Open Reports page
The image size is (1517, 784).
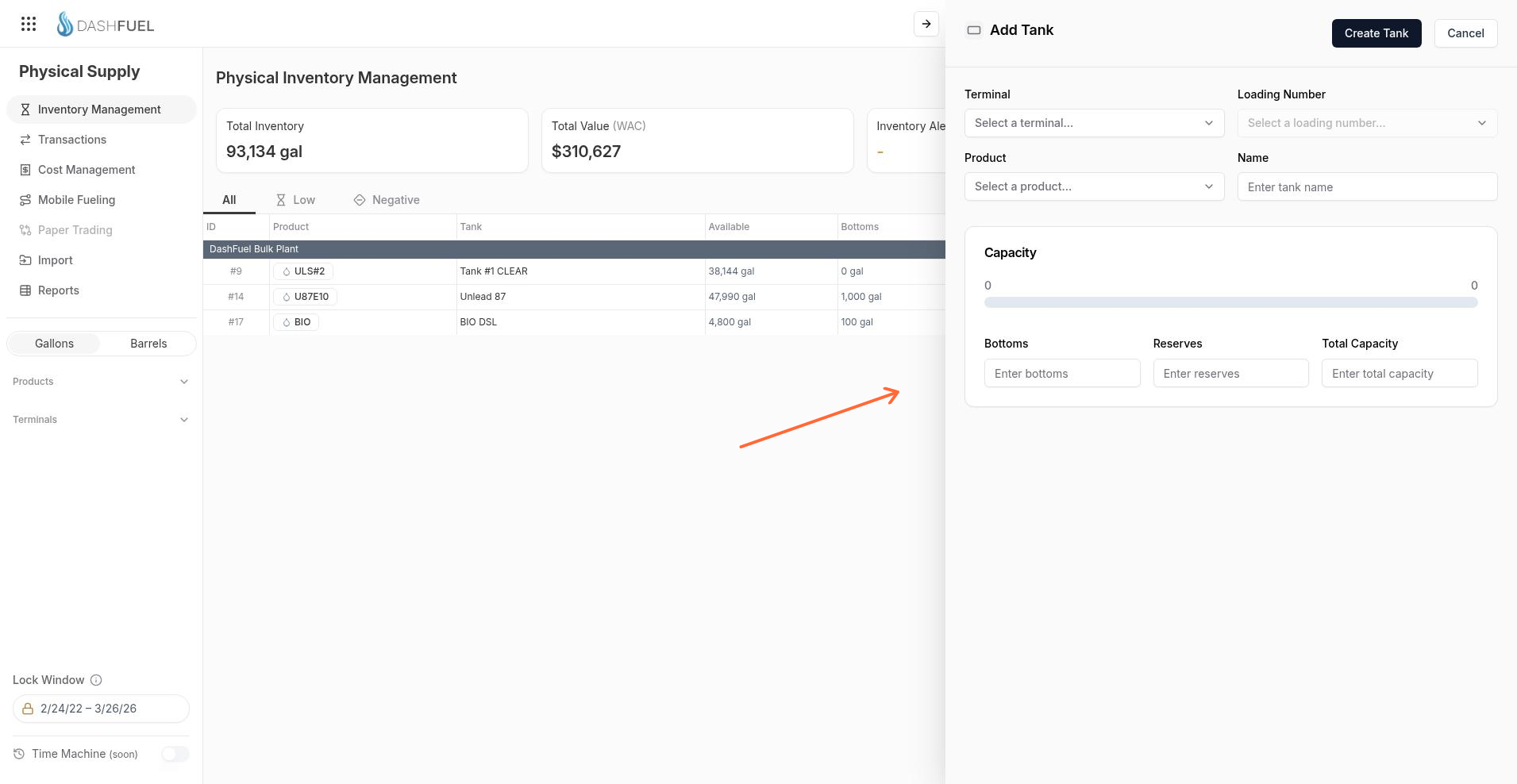coord(101,290)
